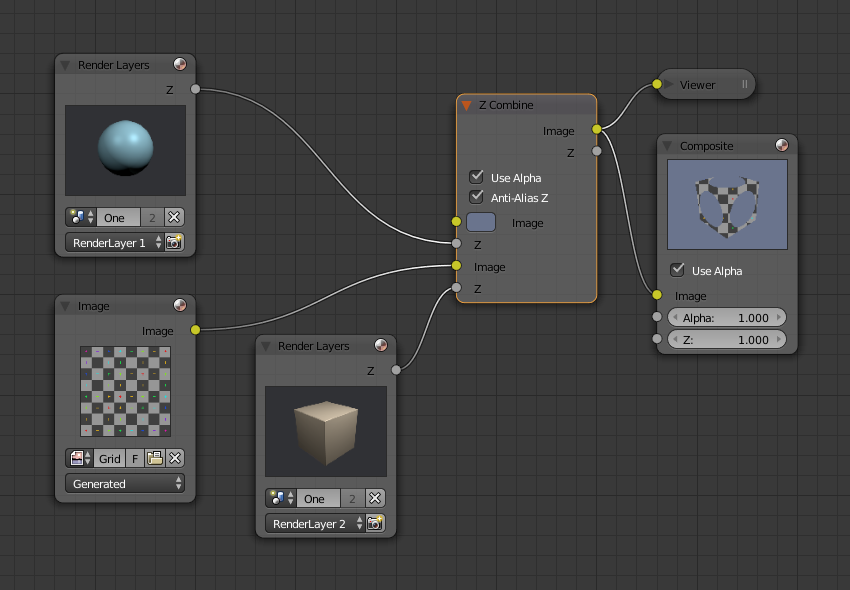850x590 pixels.
Task: Click the F fake user button for Grid
Action: (x=135, y=458)
